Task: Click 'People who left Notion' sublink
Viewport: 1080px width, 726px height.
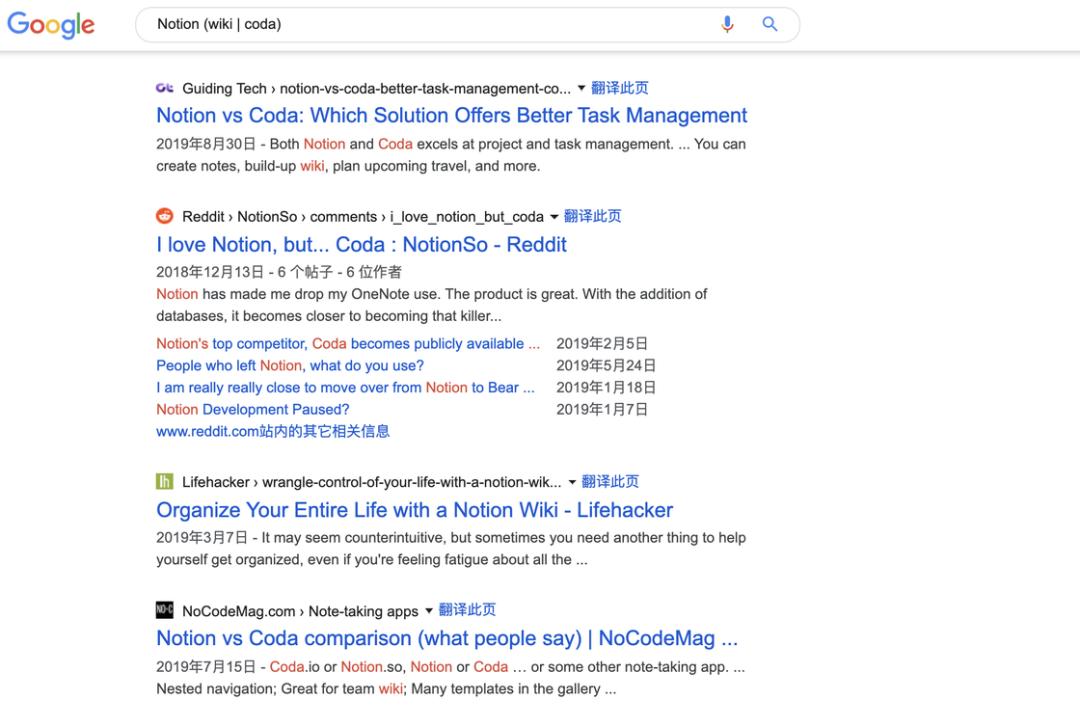Action: pos(290,366)
